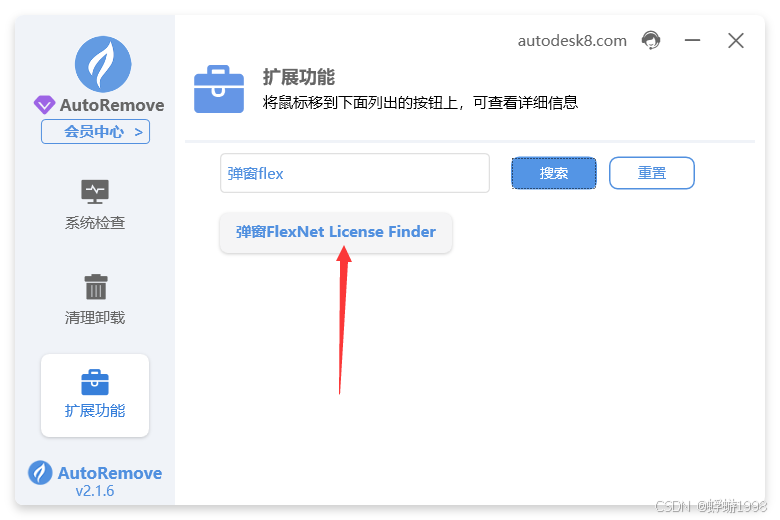Click the large blue toolbox header icon
Viewport: 780px width, 520px height.
[x=219, y=89]
